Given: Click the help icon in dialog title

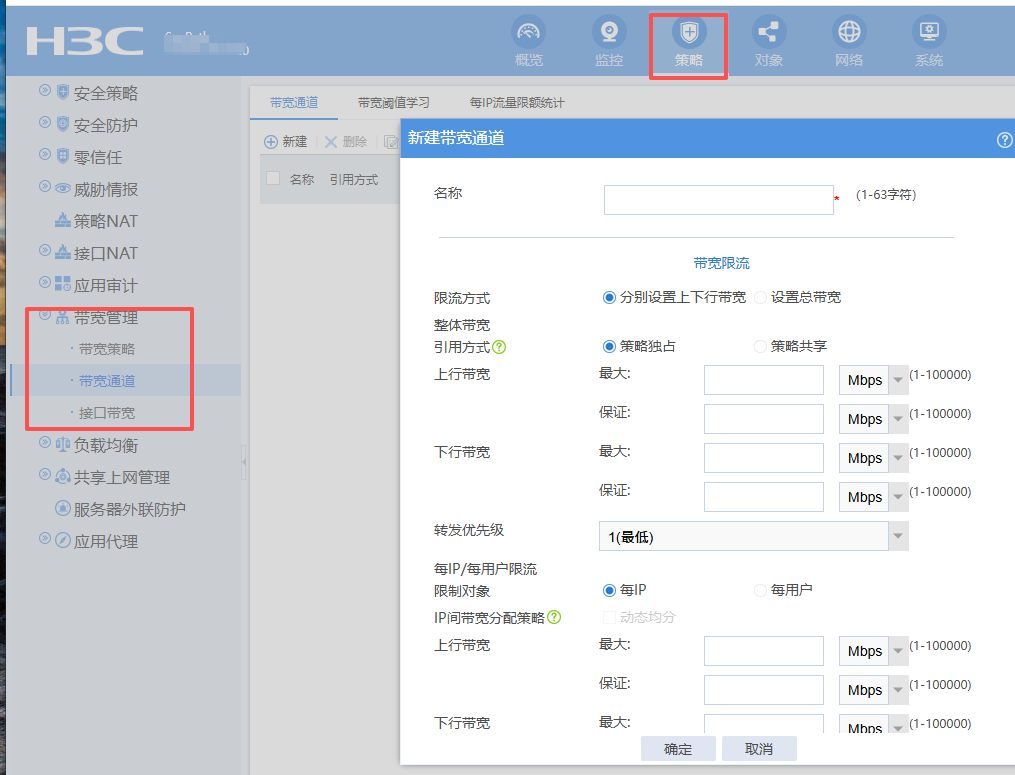Looking at the screenshot, I should (1004, 140).
